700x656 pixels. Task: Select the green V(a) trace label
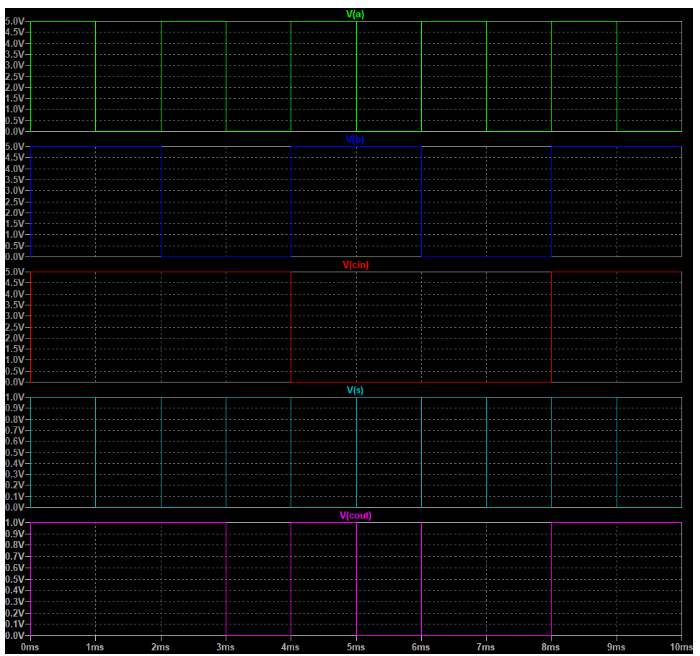pyautogui.click(x=355, y=14)
